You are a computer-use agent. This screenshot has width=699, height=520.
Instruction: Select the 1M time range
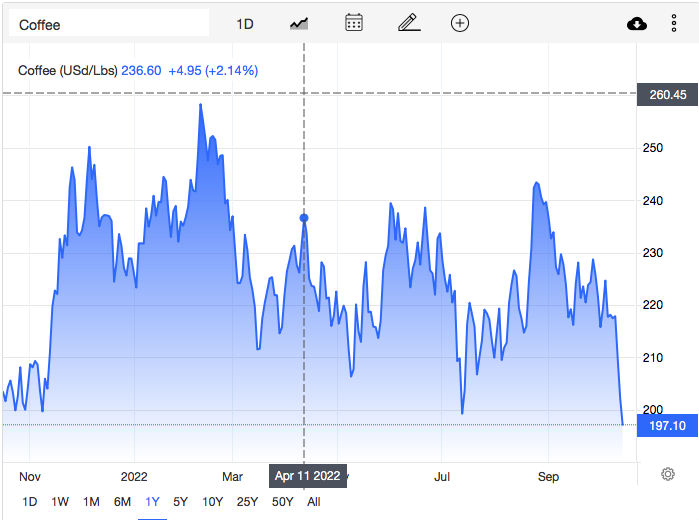pos(91,502)
